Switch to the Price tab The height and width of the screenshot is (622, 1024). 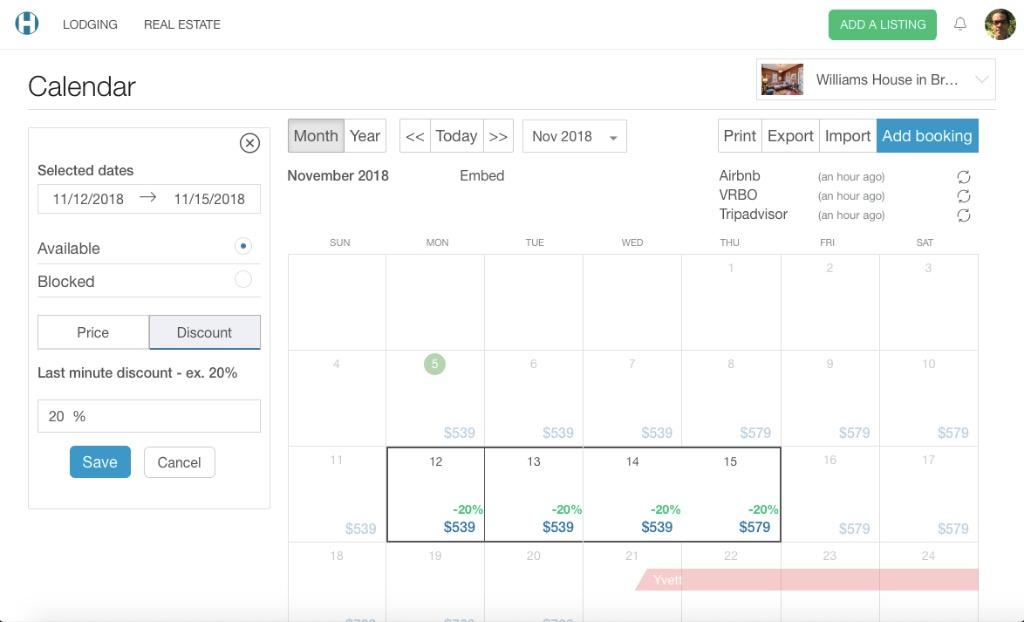[93, 332]
